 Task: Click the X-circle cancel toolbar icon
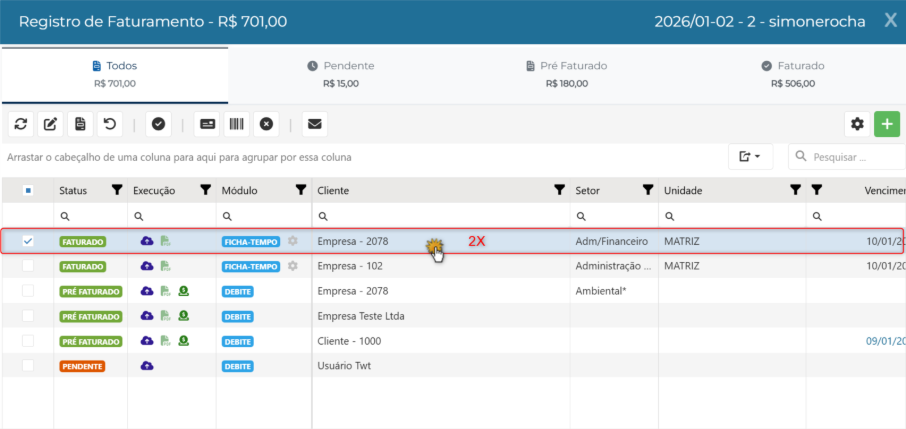pyautogui.click(x=266, y=124)
